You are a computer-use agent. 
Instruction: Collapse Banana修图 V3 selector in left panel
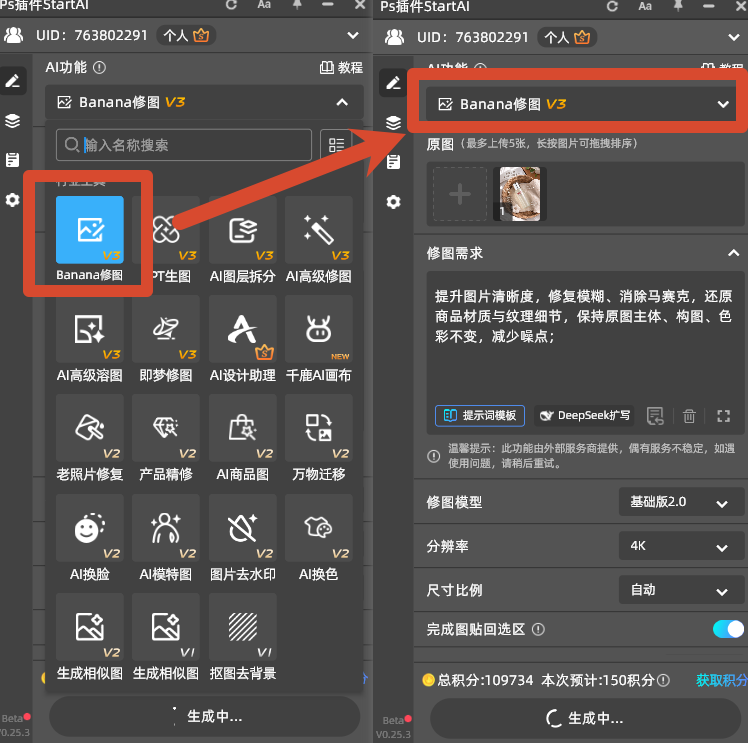click(204, 102)
